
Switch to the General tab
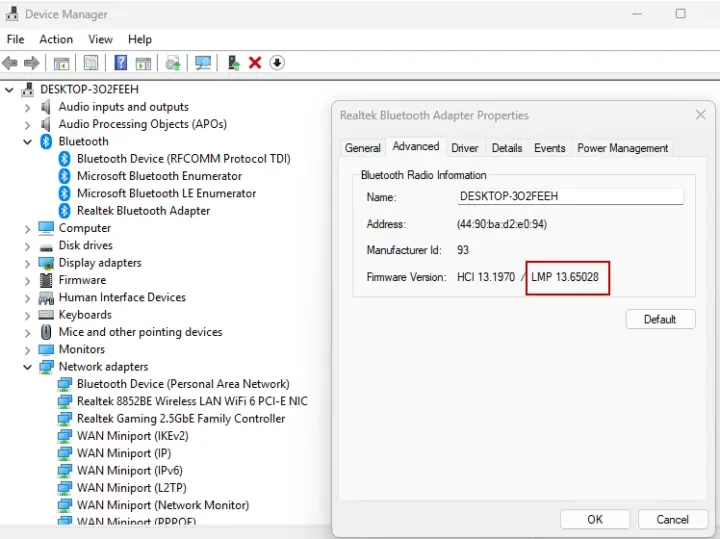point(363,148)
